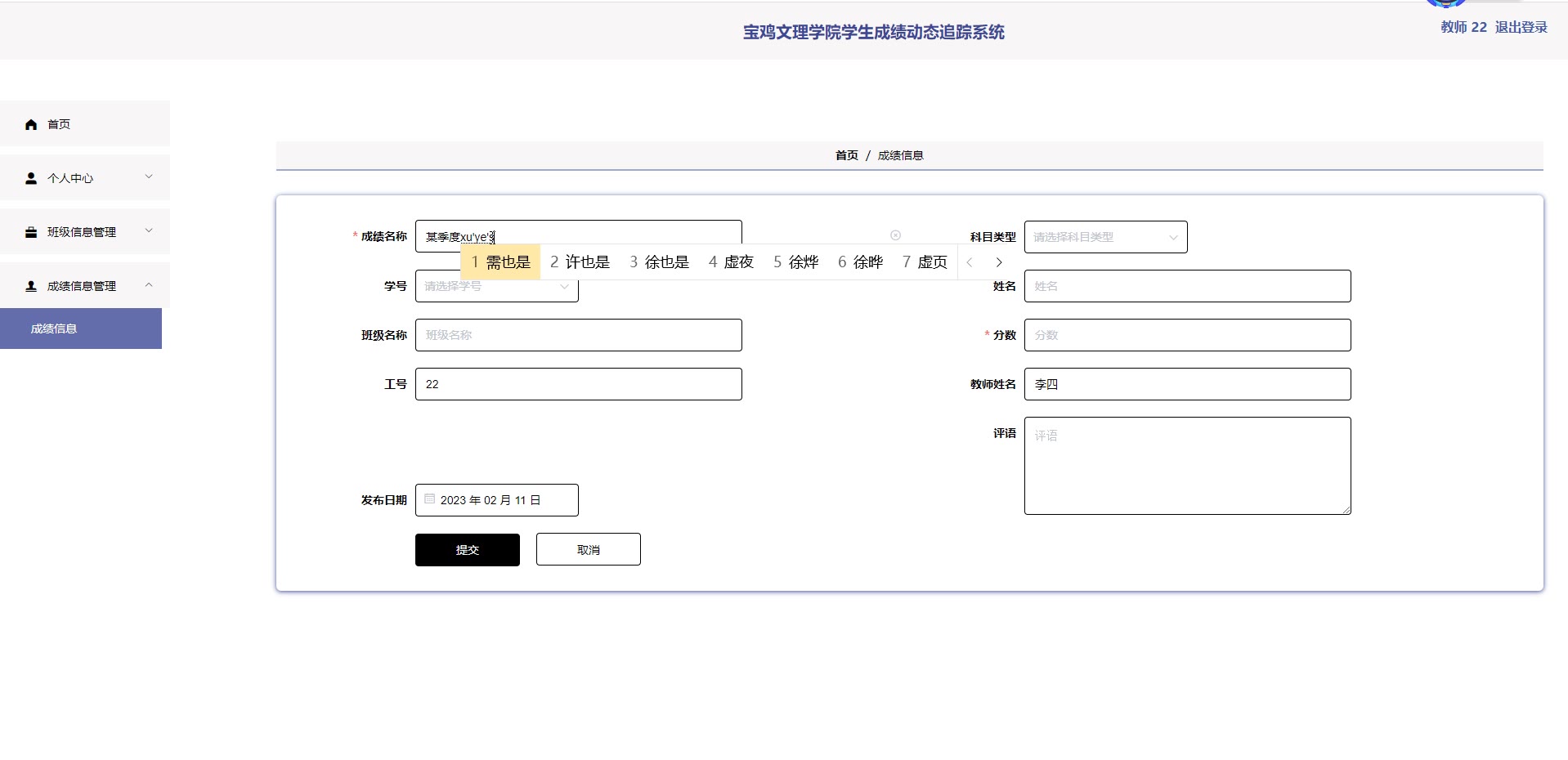
Task: Open the 学号 selection dropdown
Action: [x=496, y=286]
